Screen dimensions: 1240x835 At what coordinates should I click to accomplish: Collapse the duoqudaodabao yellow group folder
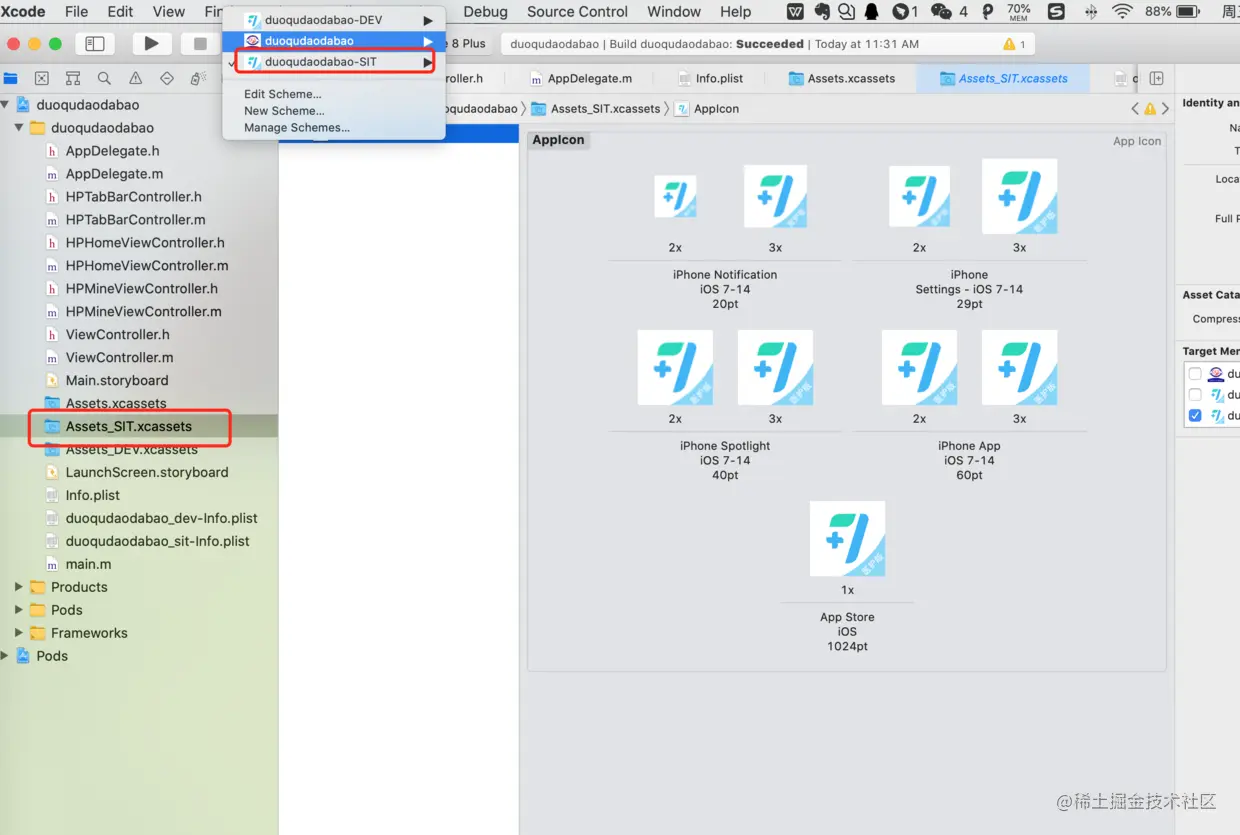[x=19, y=128]
